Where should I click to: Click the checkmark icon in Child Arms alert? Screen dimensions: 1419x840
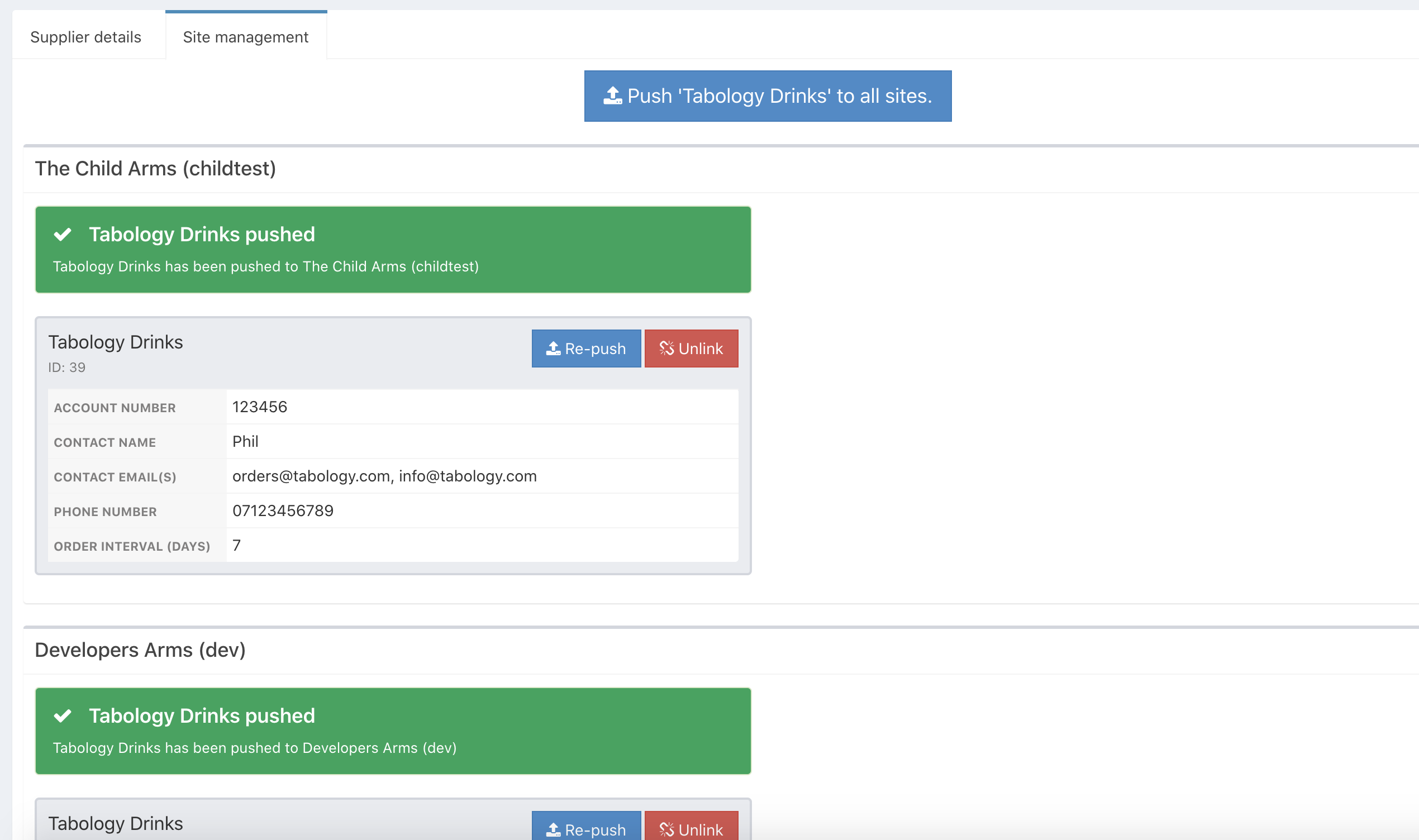tap(63, 235)
